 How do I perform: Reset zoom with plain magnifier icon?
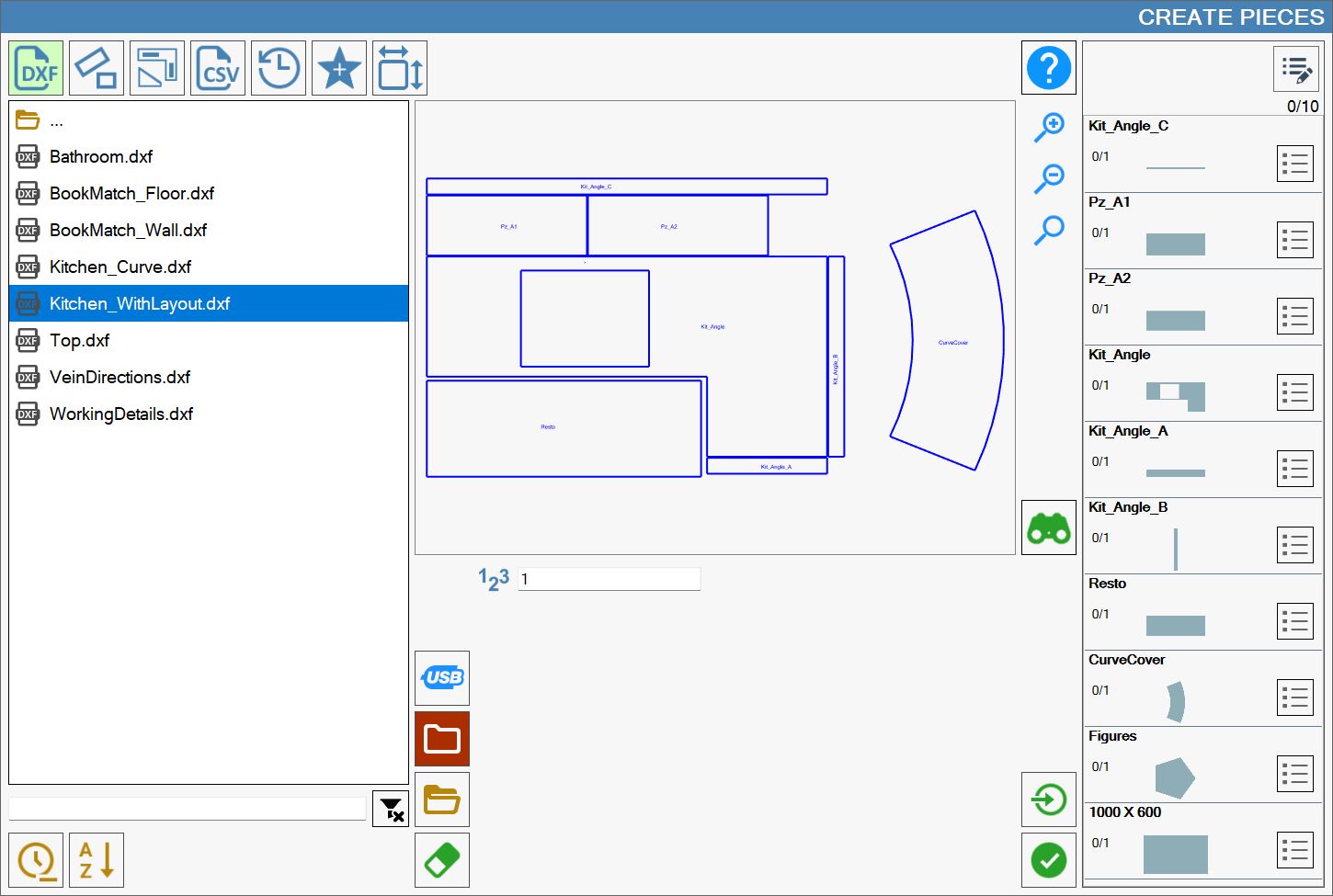(1049, 230)
